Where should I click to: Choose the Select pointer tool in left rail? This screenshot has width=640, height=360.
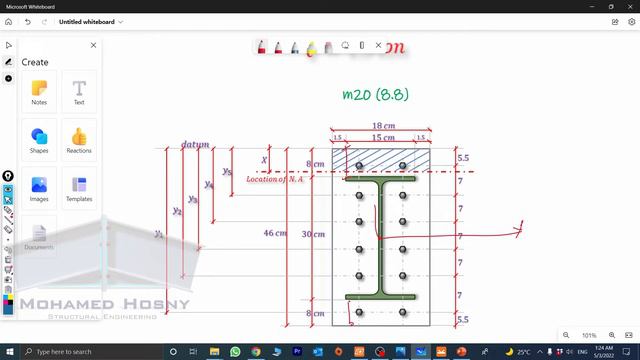point(9,45)
